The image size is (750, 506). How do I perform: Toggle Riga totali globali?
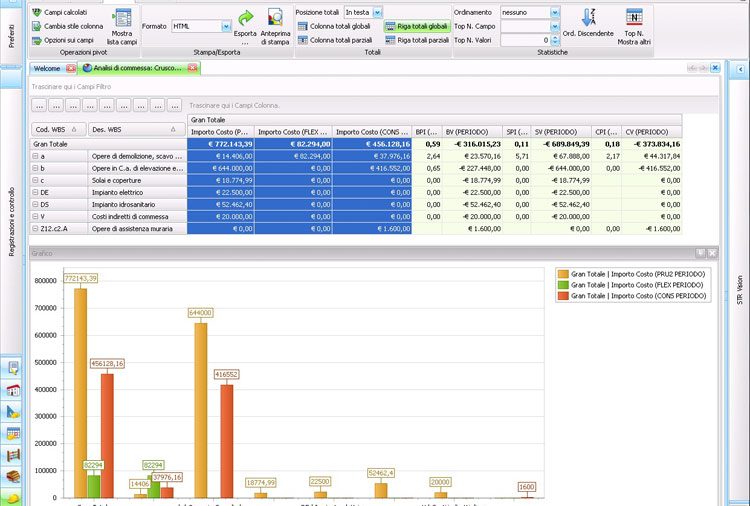[x=416, y=26]
